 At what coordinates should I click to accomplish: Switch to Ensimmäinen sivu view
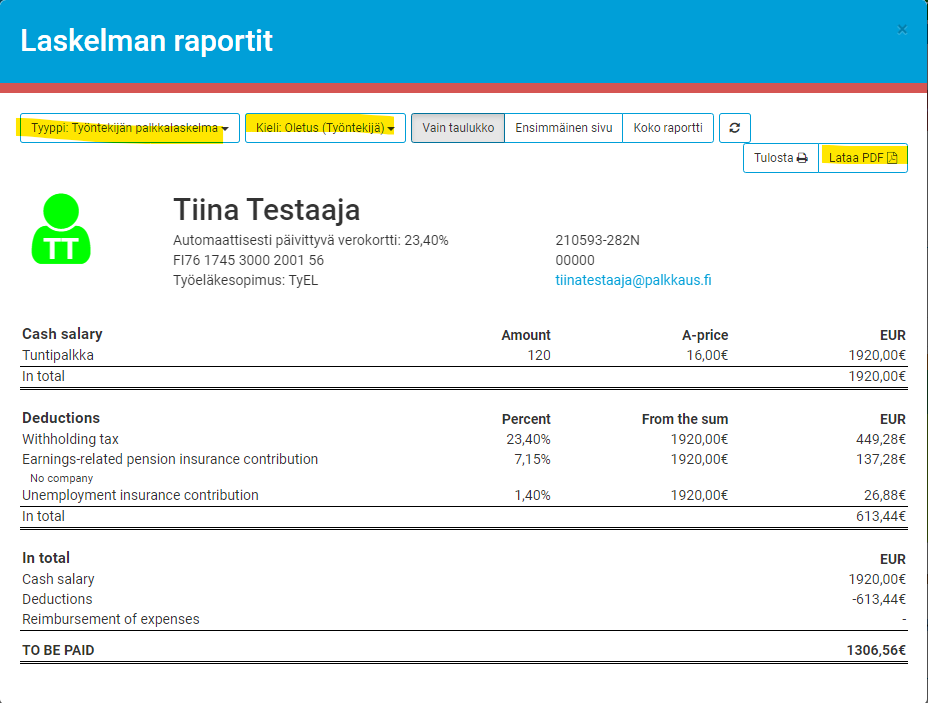click(x=563, y=128)
